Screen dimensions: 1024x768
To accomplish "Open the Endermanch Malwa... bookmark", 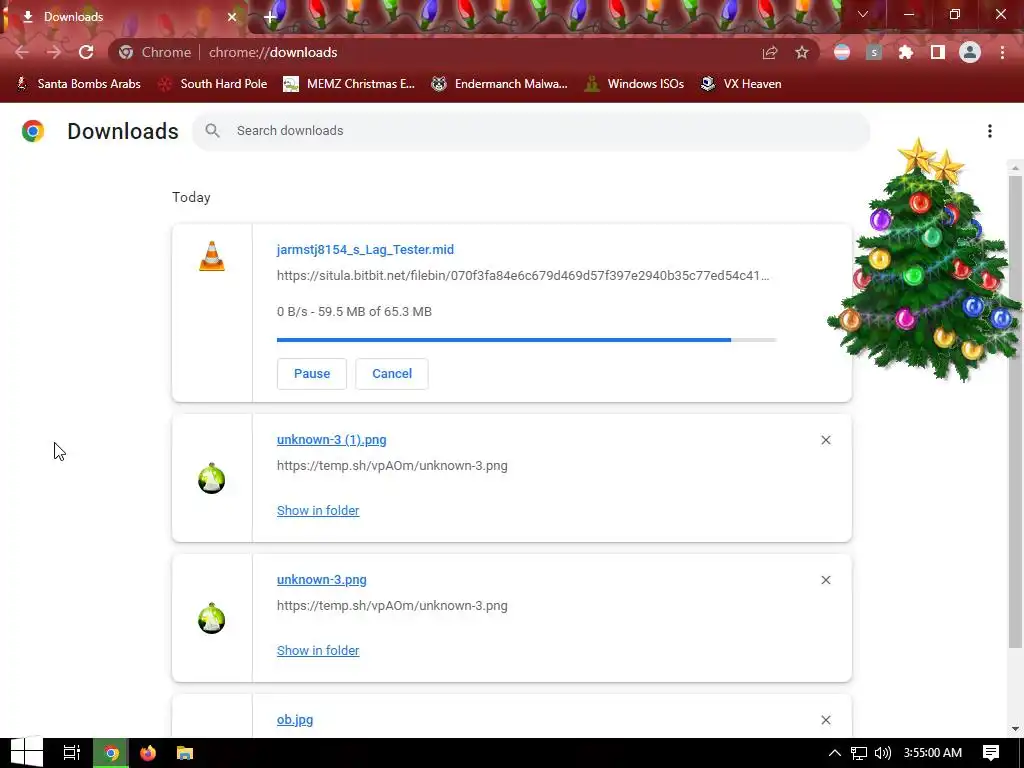I will pyautogui.click(x=500, y=84).
